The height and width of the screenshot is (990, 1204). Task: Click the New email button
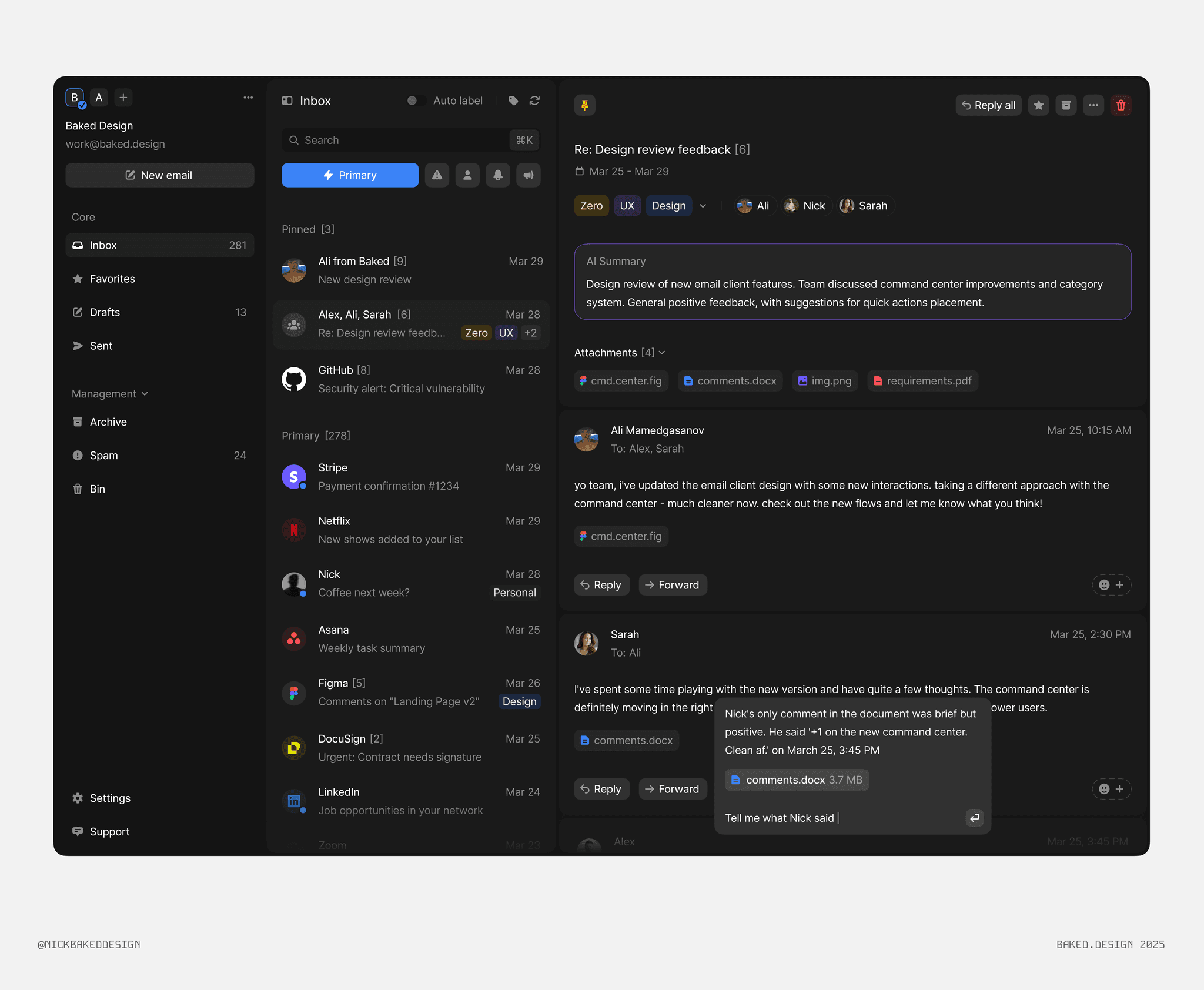click(x=159, y=175)
